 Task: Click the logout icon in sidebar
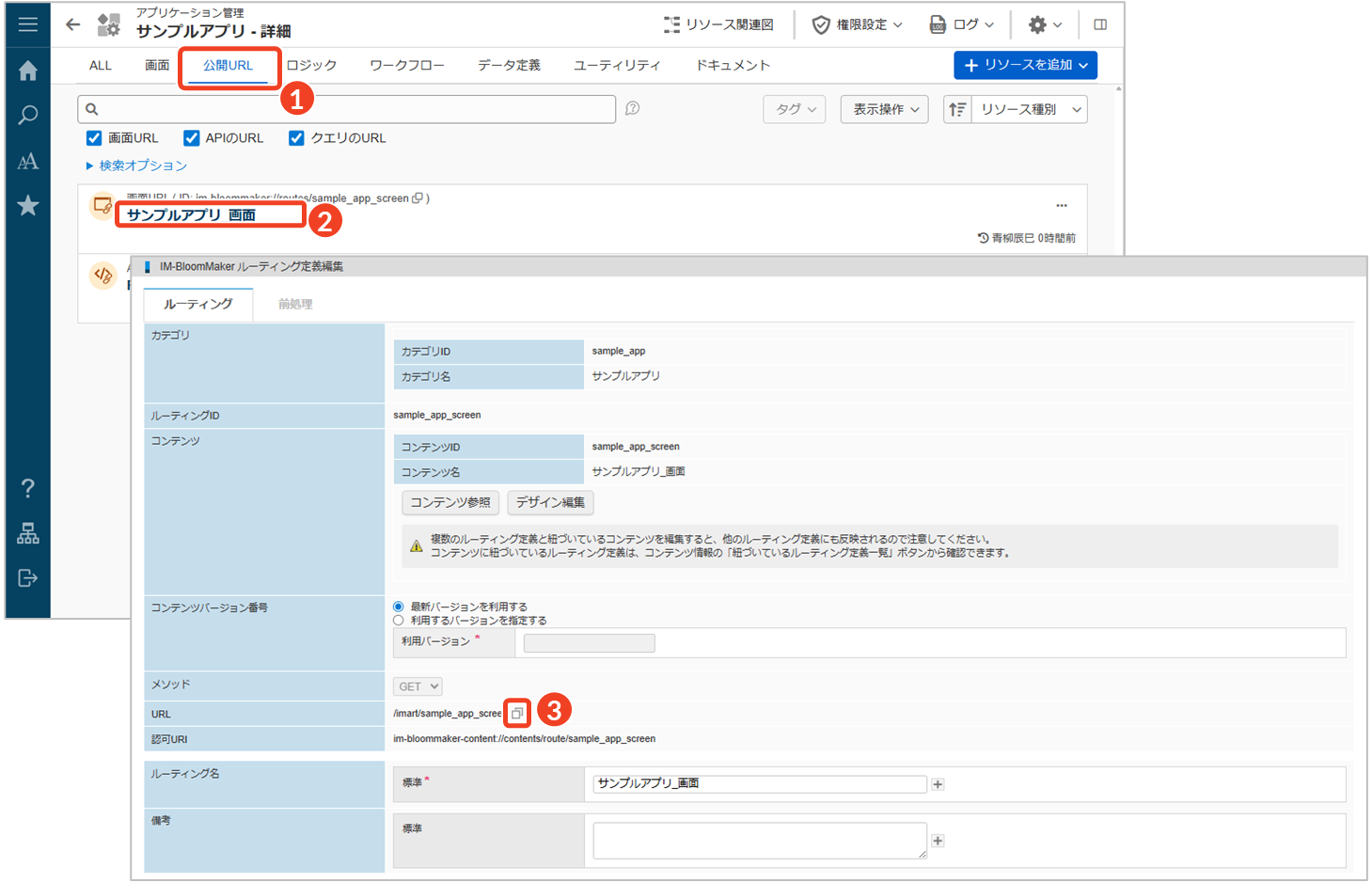tap(28, 577)
